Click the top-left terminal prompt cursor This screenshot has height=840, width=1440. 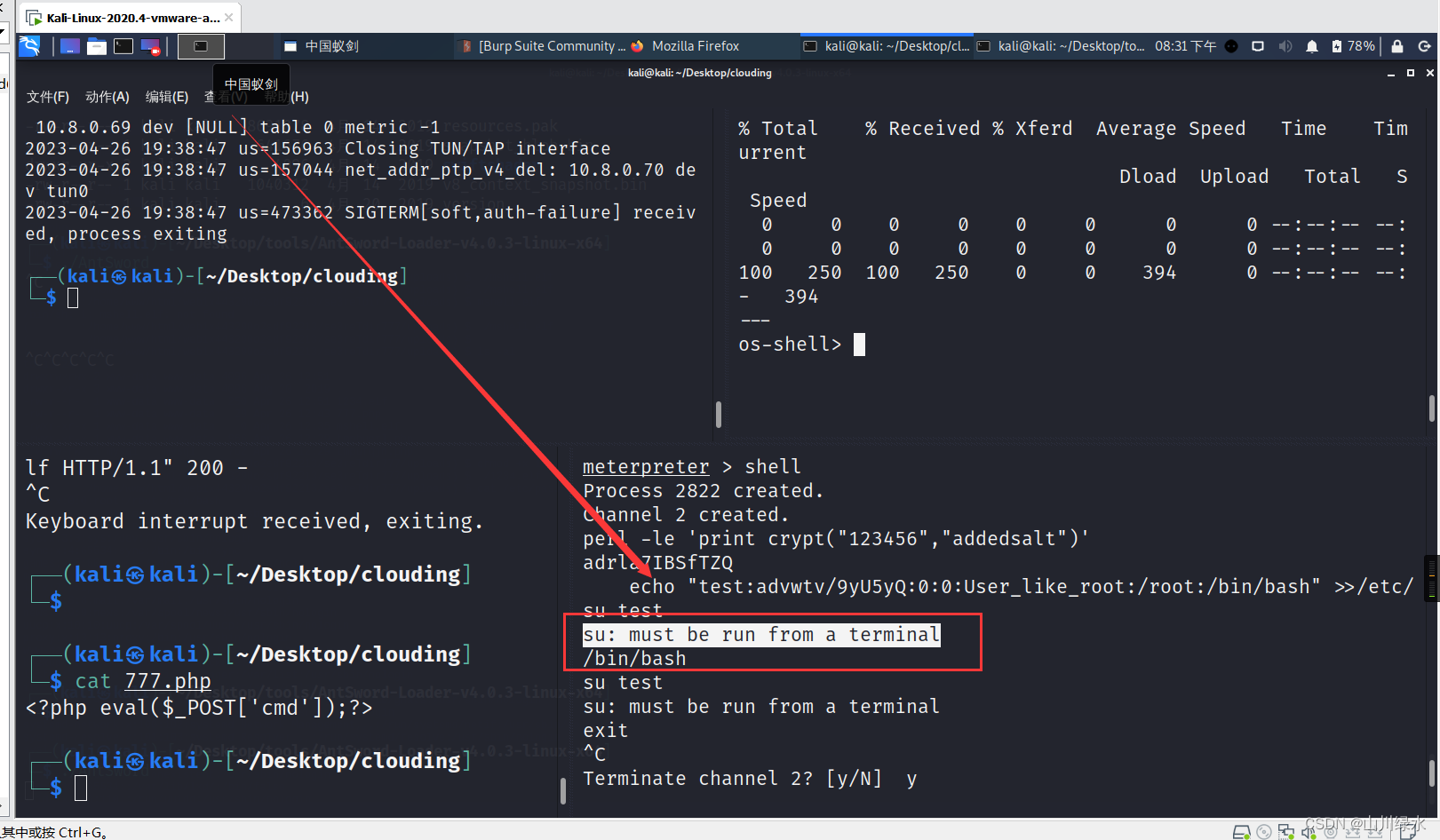73,298
